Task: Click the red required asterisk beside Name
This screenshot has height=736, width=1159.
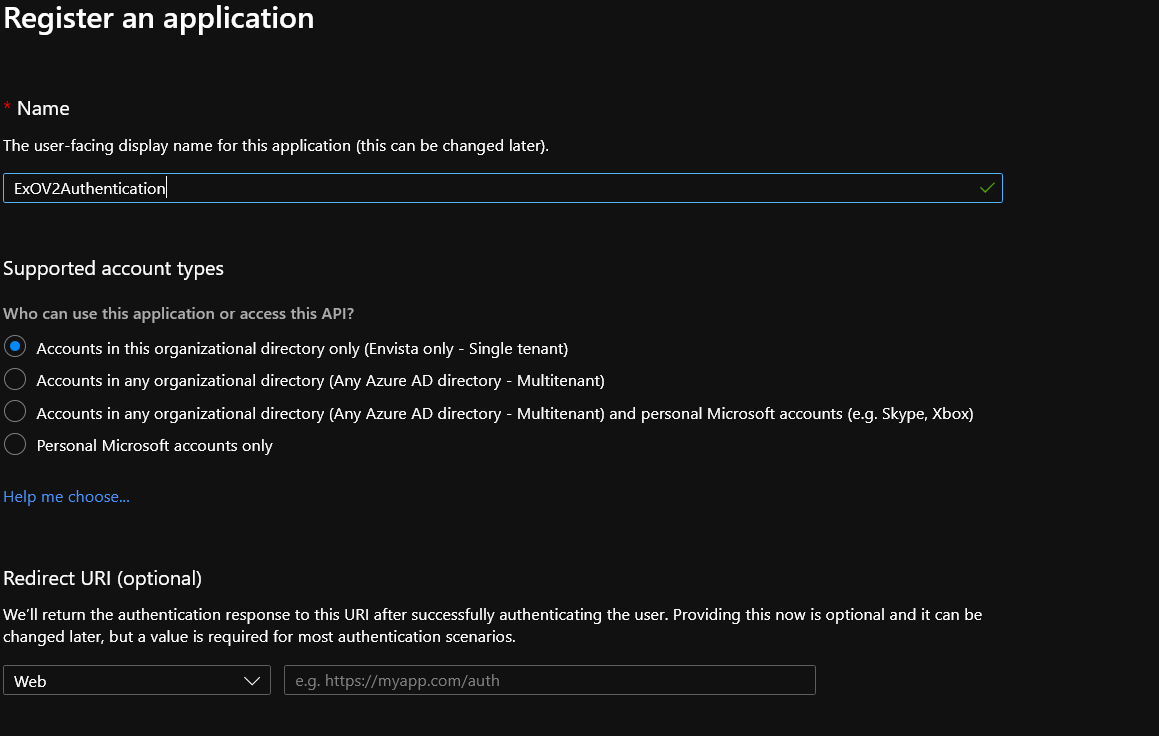Action: click(x=8, y=107)
